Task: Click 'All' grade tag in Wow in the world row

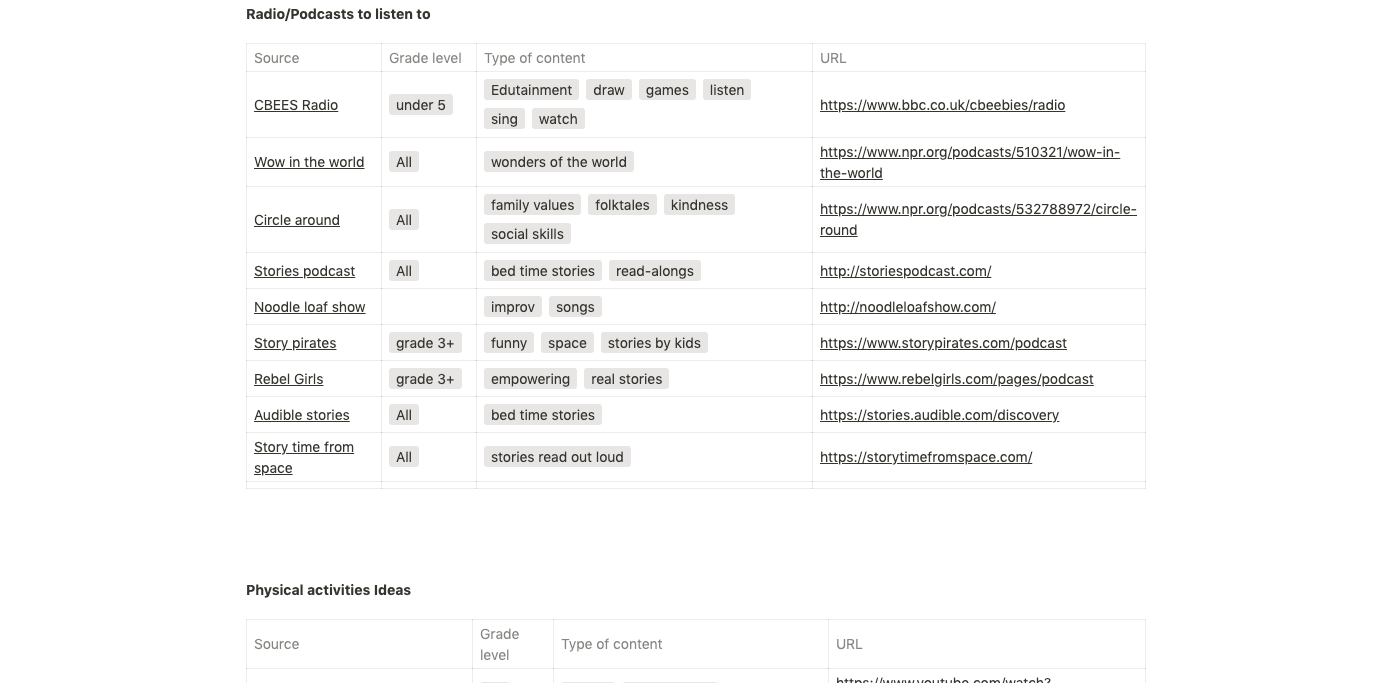Action: tap(404, 162)
